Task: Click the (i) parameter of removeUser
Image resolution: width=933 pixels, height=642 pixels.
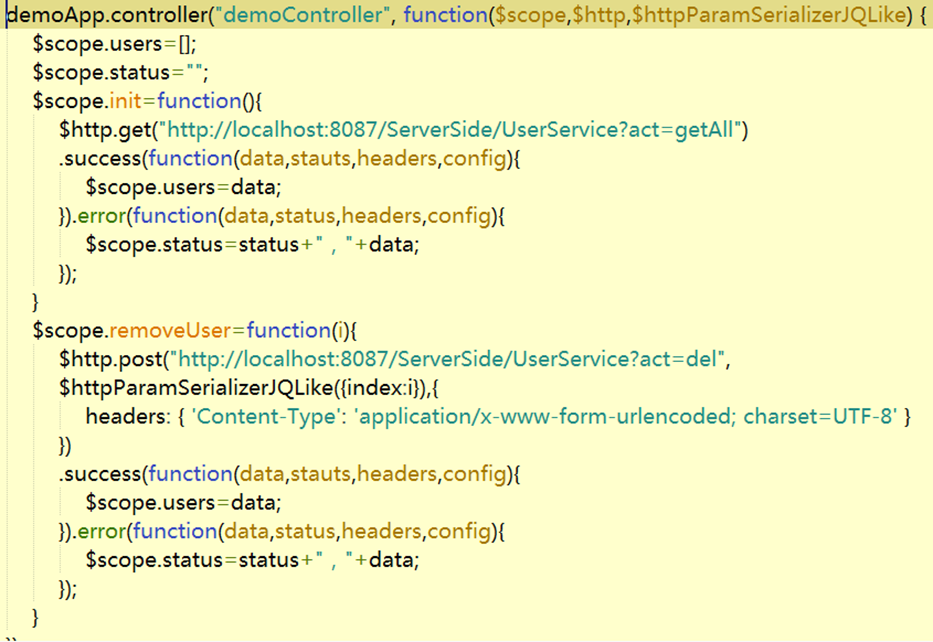Action: pyautogui.click(x=340, y=330)
